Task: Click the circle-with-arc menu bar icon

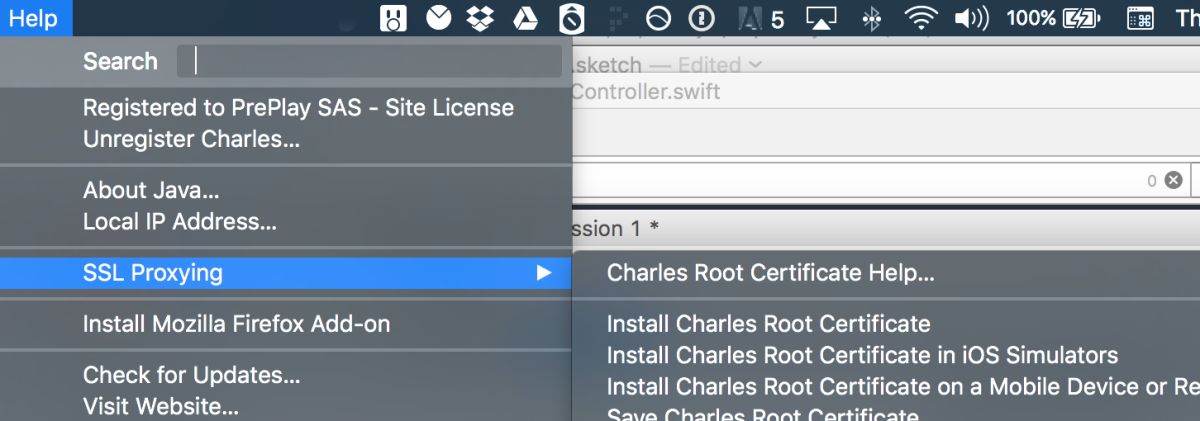Action: (x=659, y=17)
